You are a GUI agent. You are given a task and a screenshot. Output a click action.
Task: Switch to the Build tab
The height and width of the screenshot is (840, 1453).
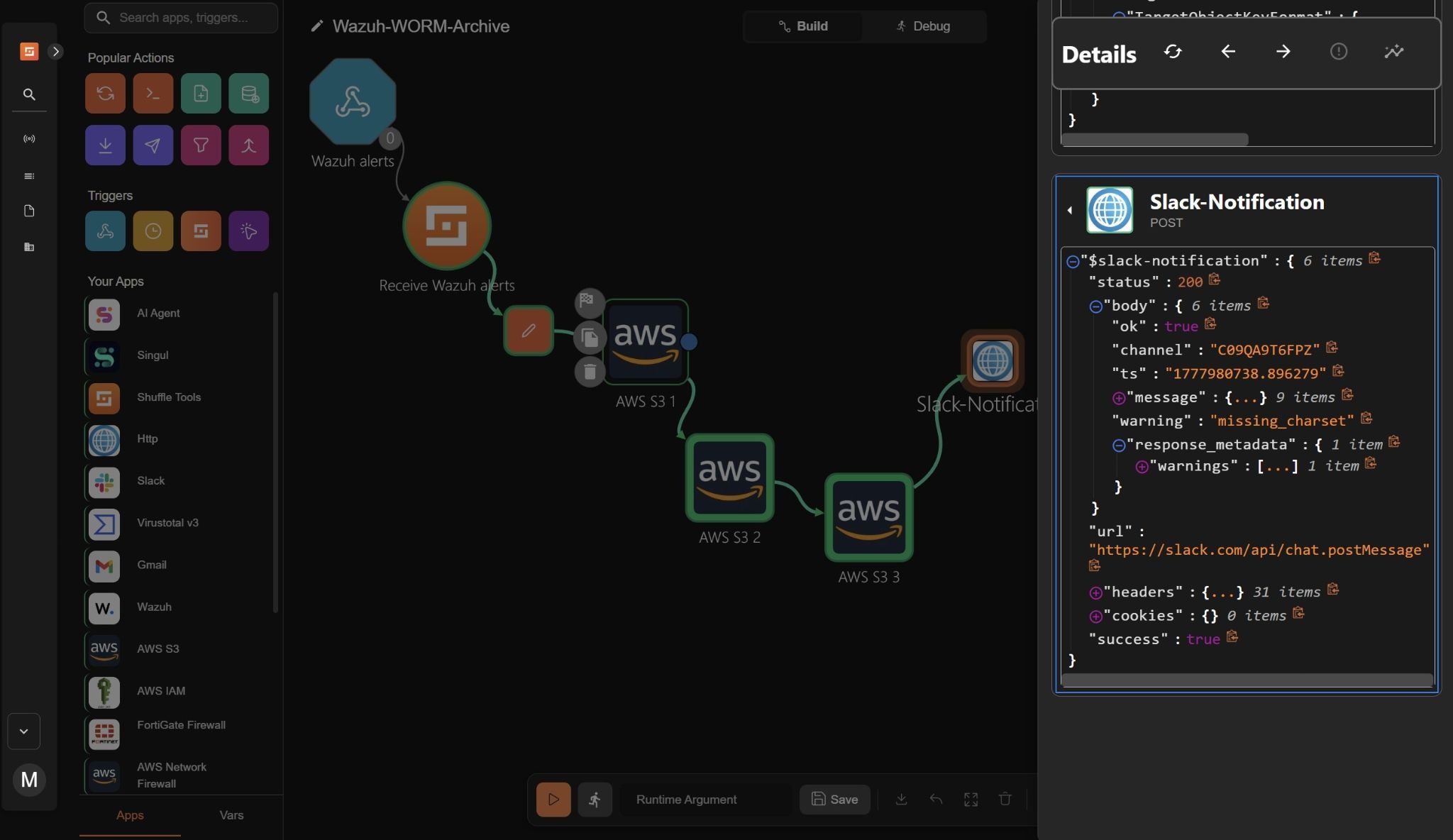[803, 26]
